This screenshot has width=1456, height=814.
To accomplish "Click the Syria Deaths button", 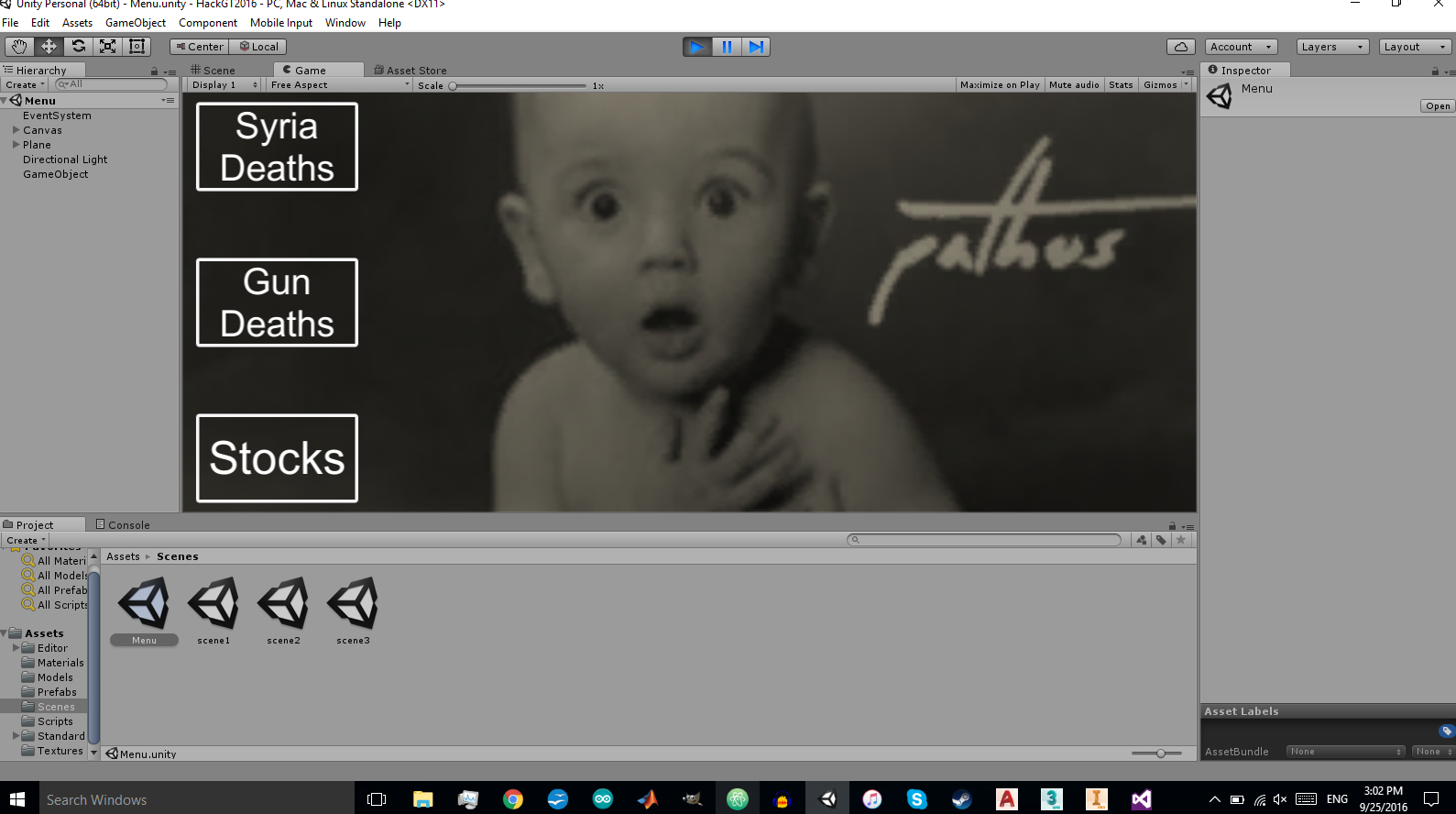I will pos(277,147).
